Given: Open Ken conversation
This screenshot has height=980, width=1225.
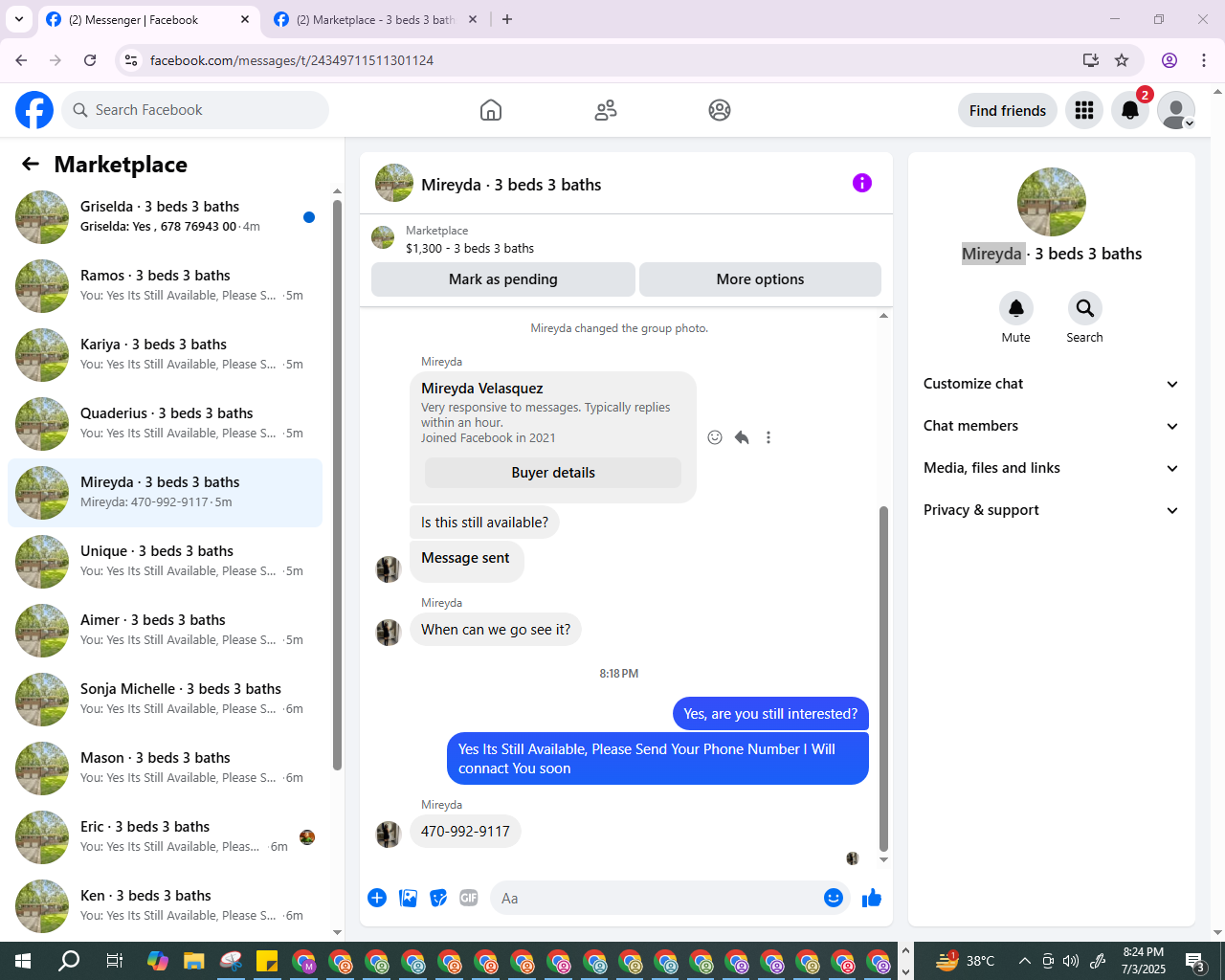Looking at the screenshot, I should [165, 906].
